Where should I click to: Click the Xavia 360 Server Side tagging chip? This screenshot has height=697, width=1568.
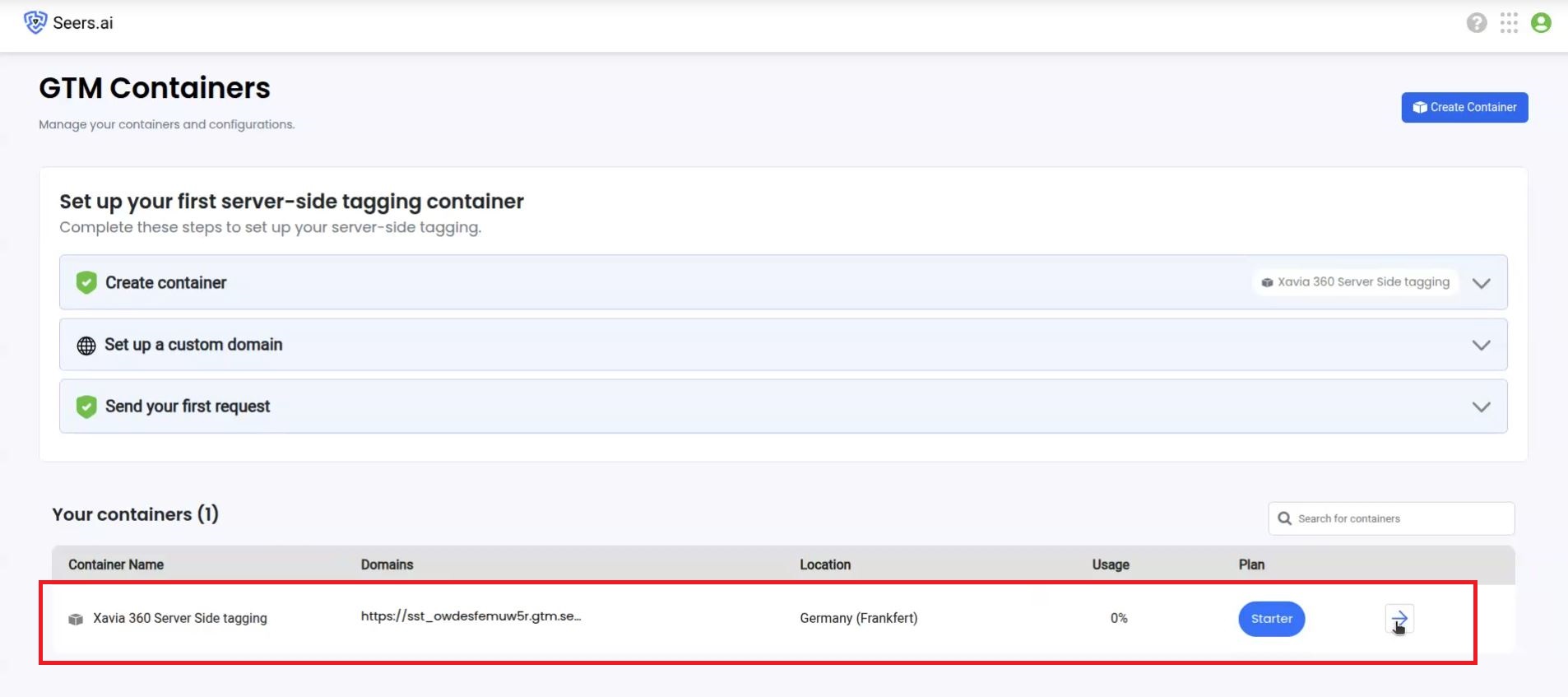pyautogui.click(x=1356, y=281)
